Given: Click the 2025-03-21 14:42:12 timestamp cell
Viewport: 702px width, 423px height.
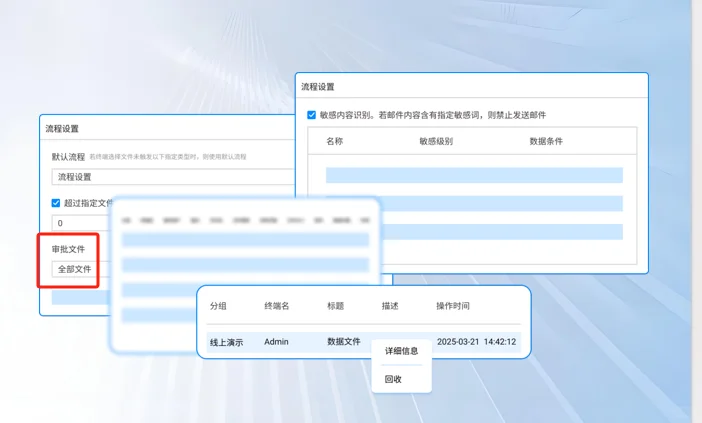Looking at the screenshot, I should pyautogui.click(x=476, y=342).
